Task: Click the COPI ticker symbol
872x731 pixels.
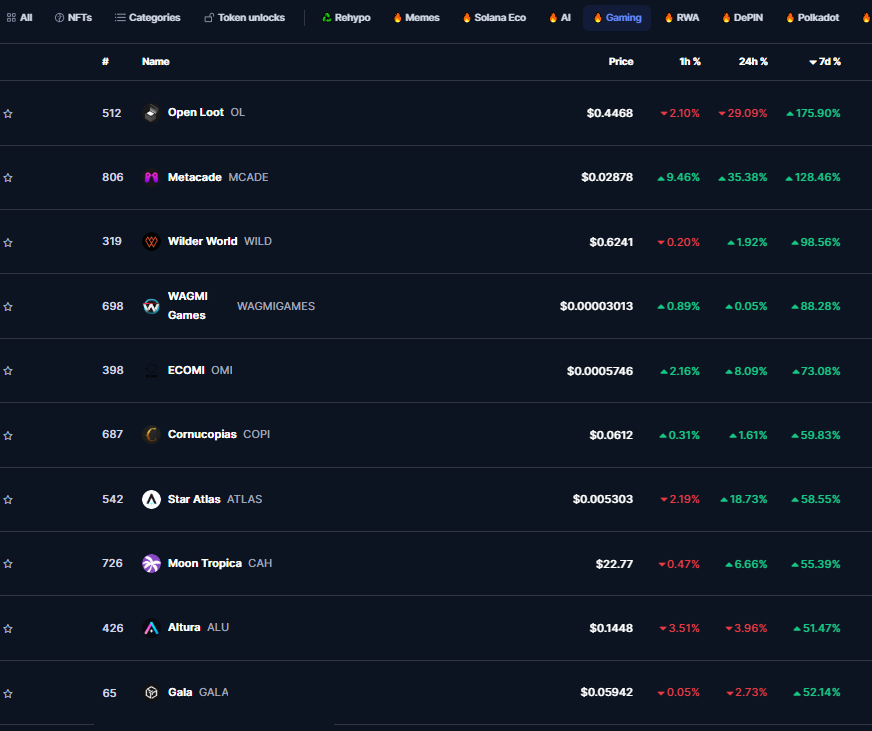Action: point(256,434)
